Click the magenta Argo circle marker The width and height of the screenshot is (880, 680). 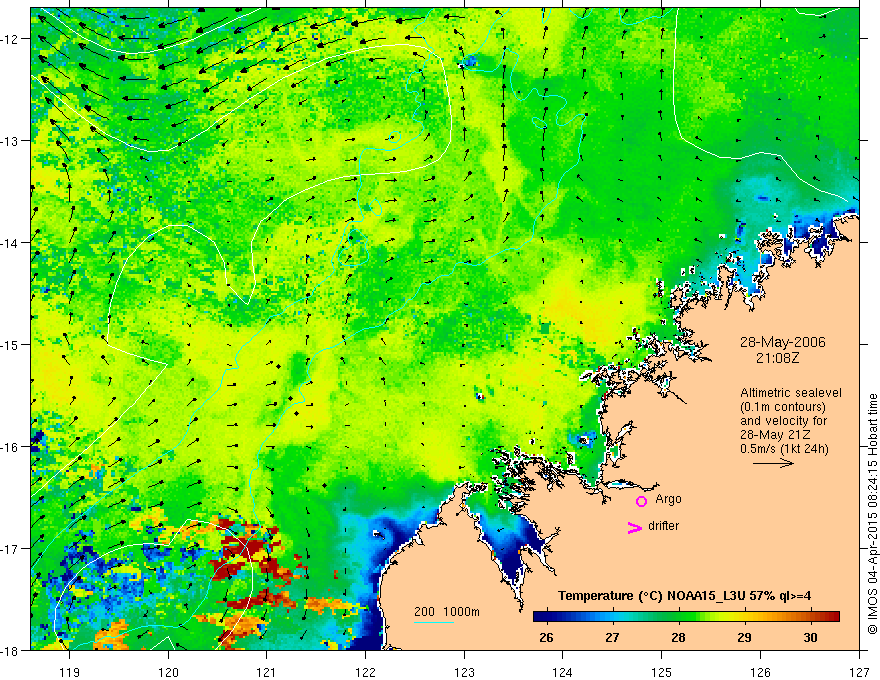coord(641,501)
